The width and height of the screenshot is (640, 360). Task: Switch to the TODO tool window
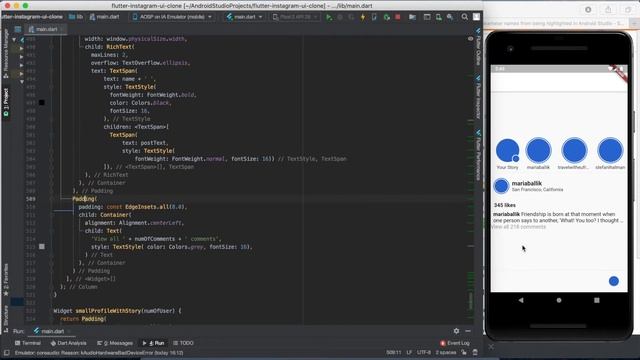[x=183, y=343]
